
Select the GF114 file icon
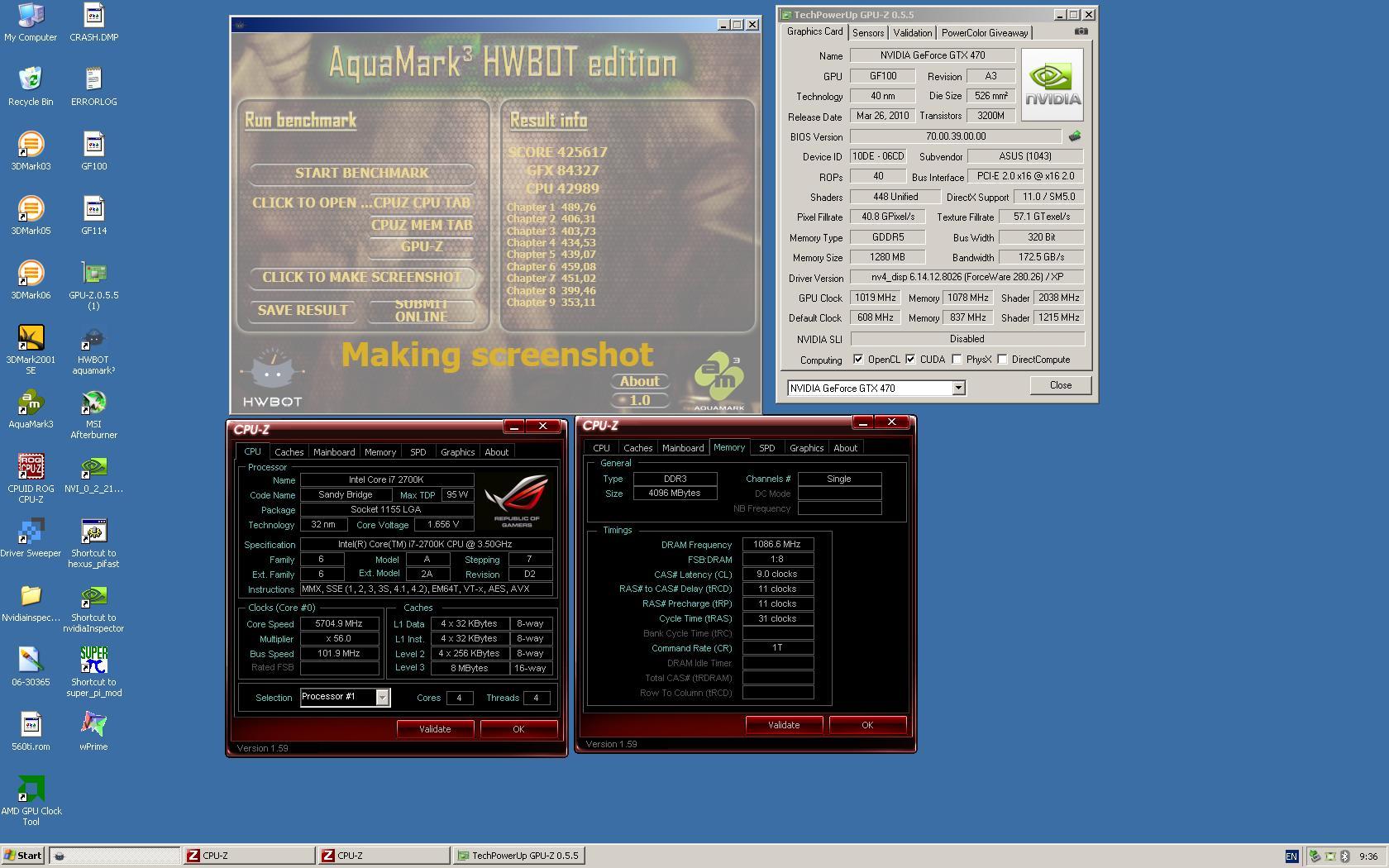coord(93,215)
